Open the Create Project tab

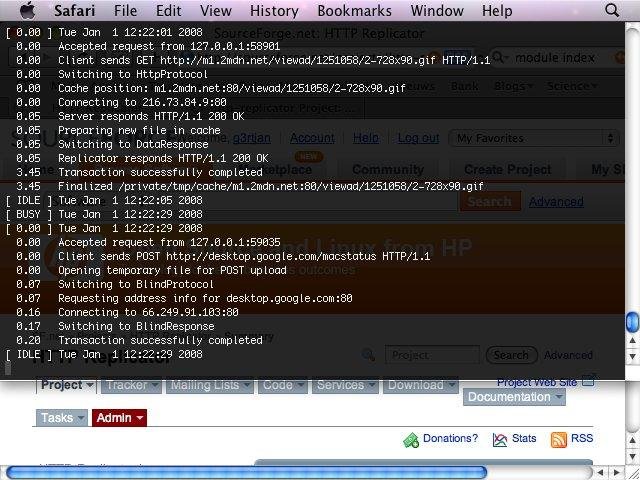[507, 169]
